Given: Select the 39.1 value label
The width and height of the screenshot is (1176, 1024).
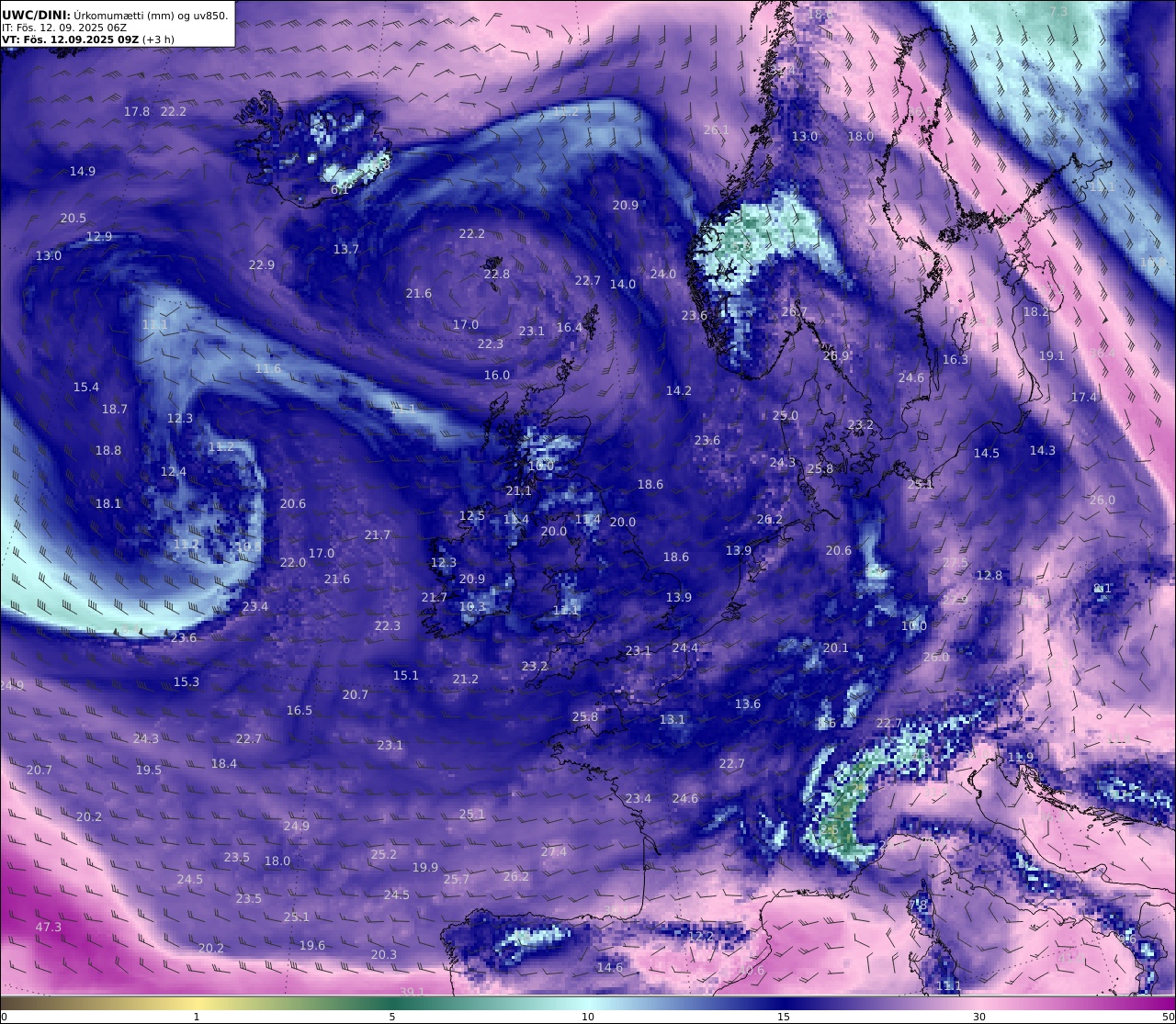Looking at the screenshot, I should [x=413, y=992].
